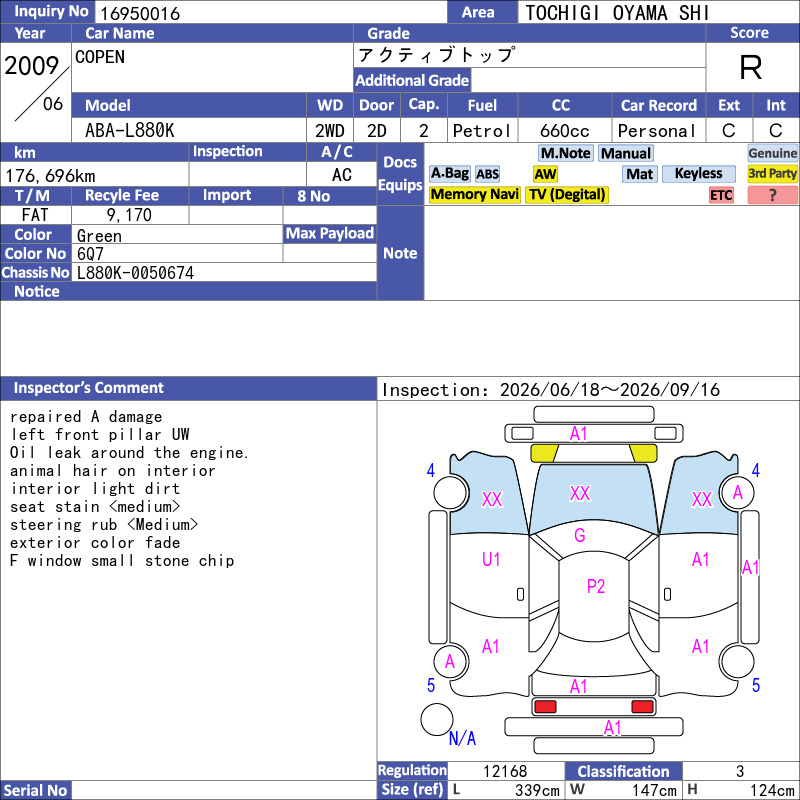800x800 pixels.
Task: Click the Genuine label badge
Action: (772, 153)
